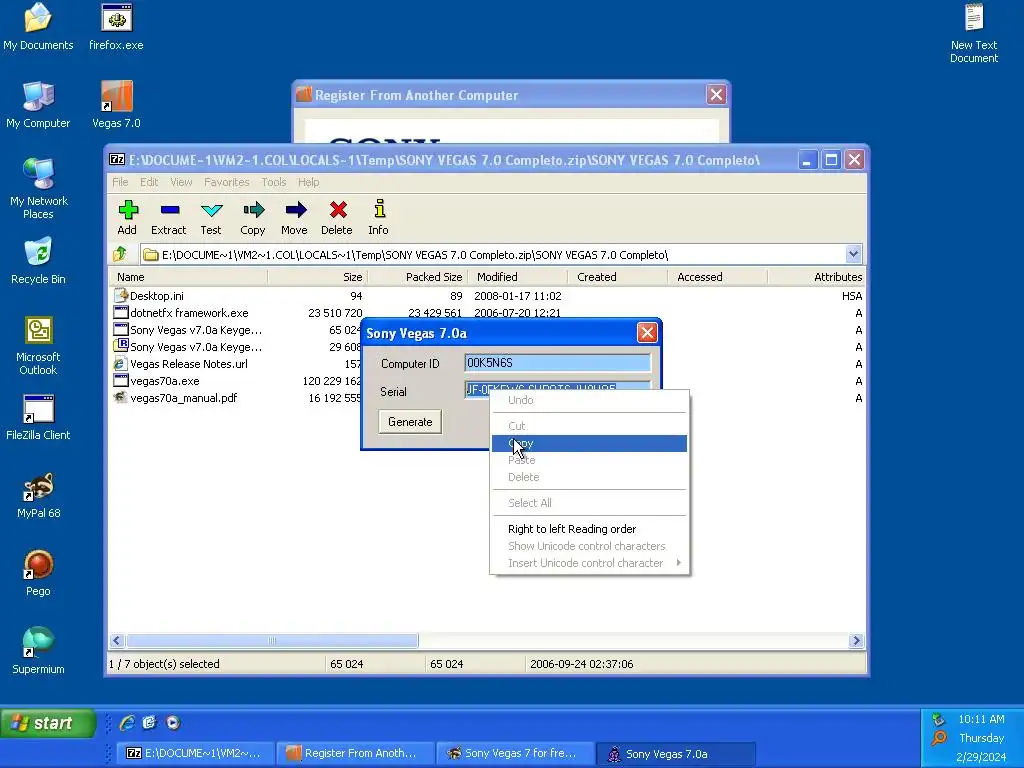1024x768 pixels.
Task: Open the File menu in 7-Zip
Action: [120, 182]
